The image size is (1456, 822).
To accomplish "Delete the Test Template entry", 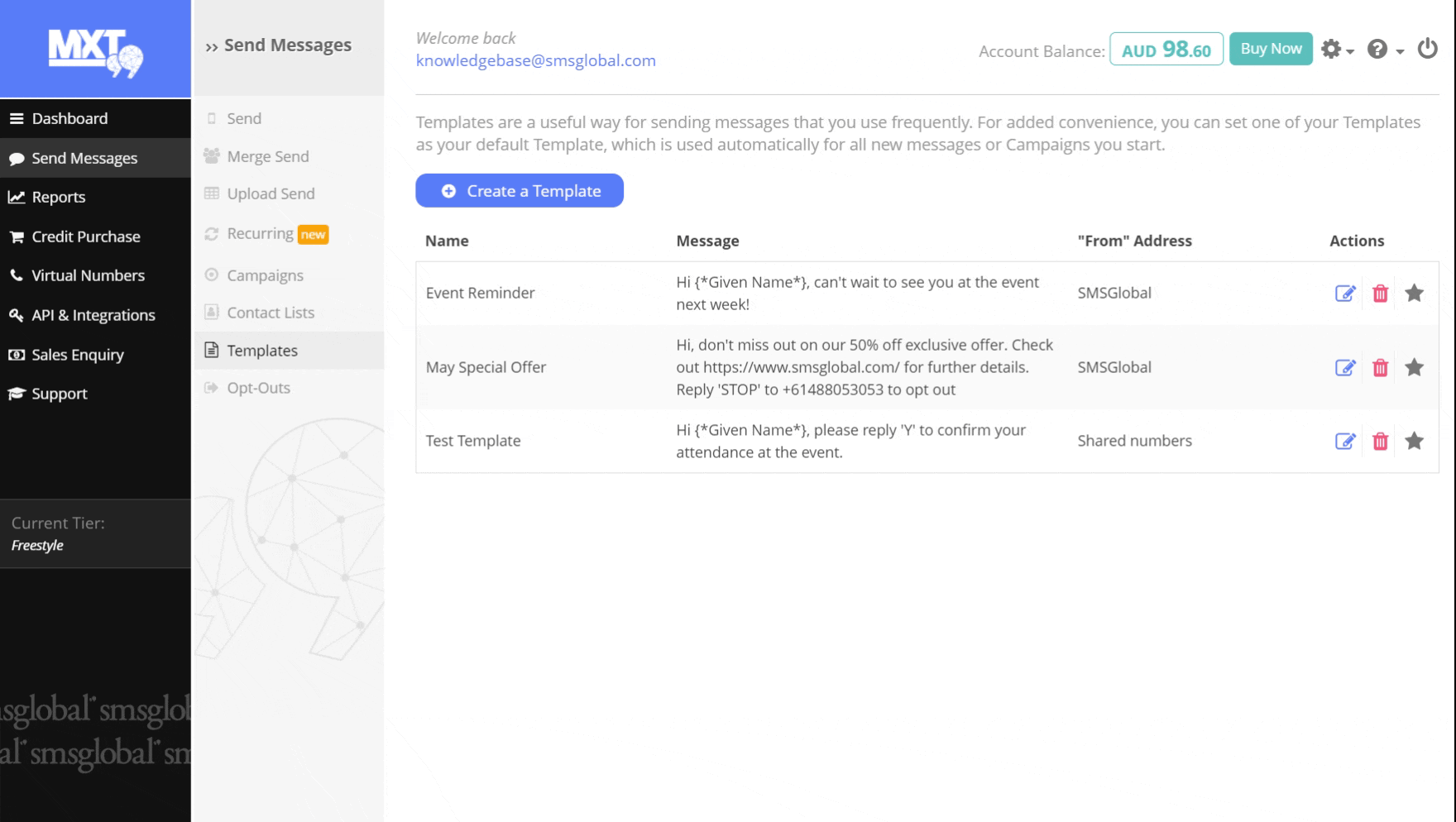I will point(1380,442).
